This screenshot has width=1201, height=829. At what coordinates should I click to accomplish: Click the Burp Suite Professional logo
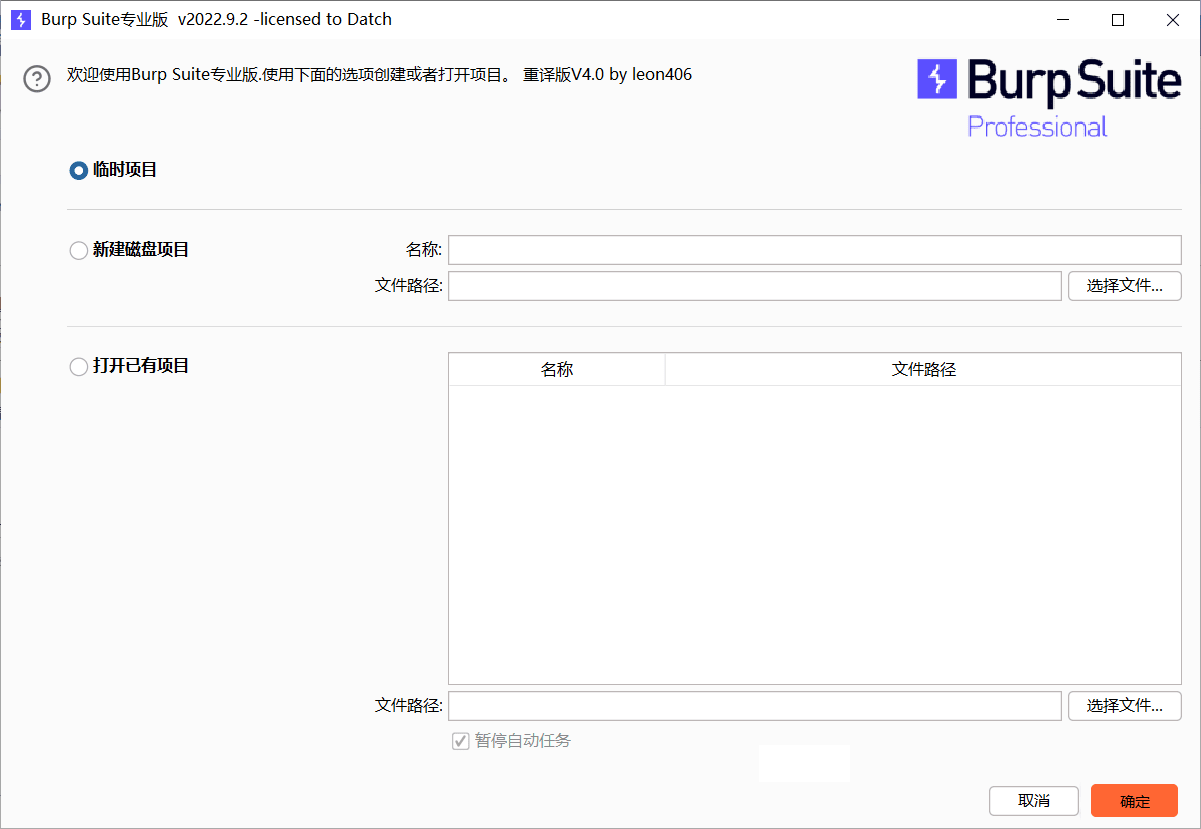[1049, 98]
